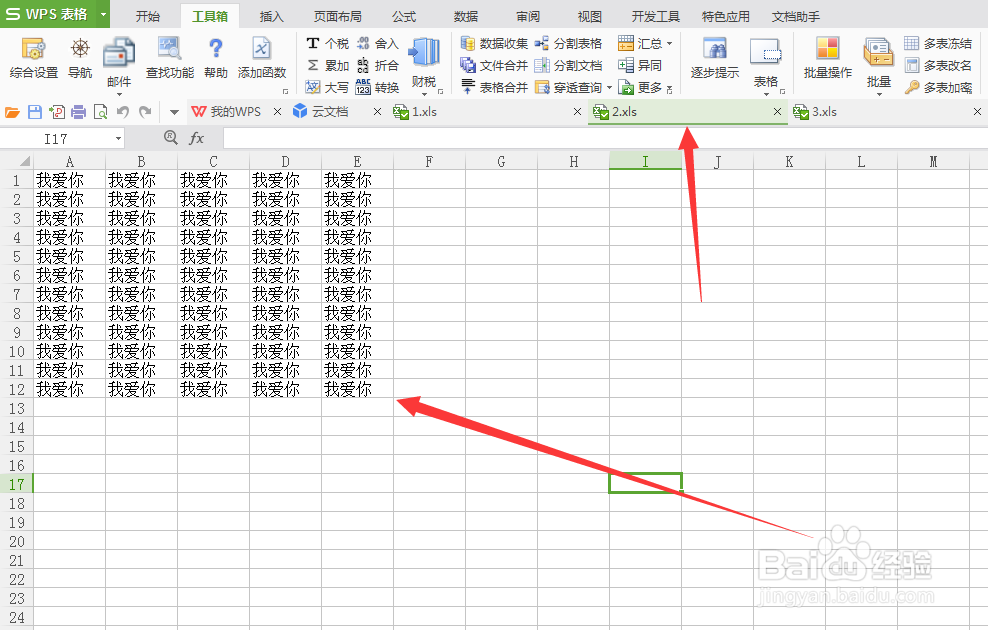This screenshot has width=988, height=630.
Task: Click the print icon in quick toolbar
Action: [78, 112]
